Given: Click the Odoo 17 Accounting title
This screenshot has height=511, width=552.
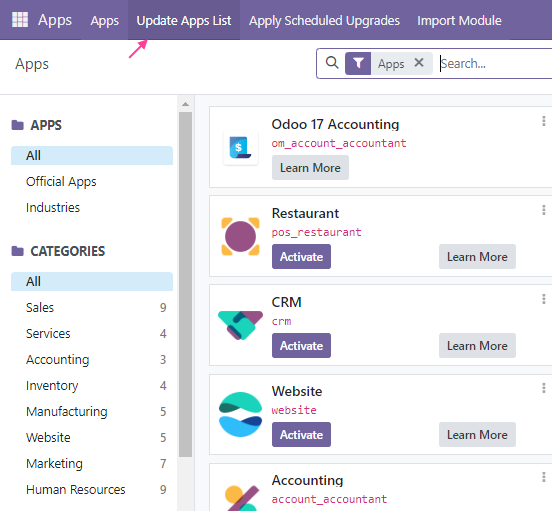Looking at the screenshot, I should 335,124.
